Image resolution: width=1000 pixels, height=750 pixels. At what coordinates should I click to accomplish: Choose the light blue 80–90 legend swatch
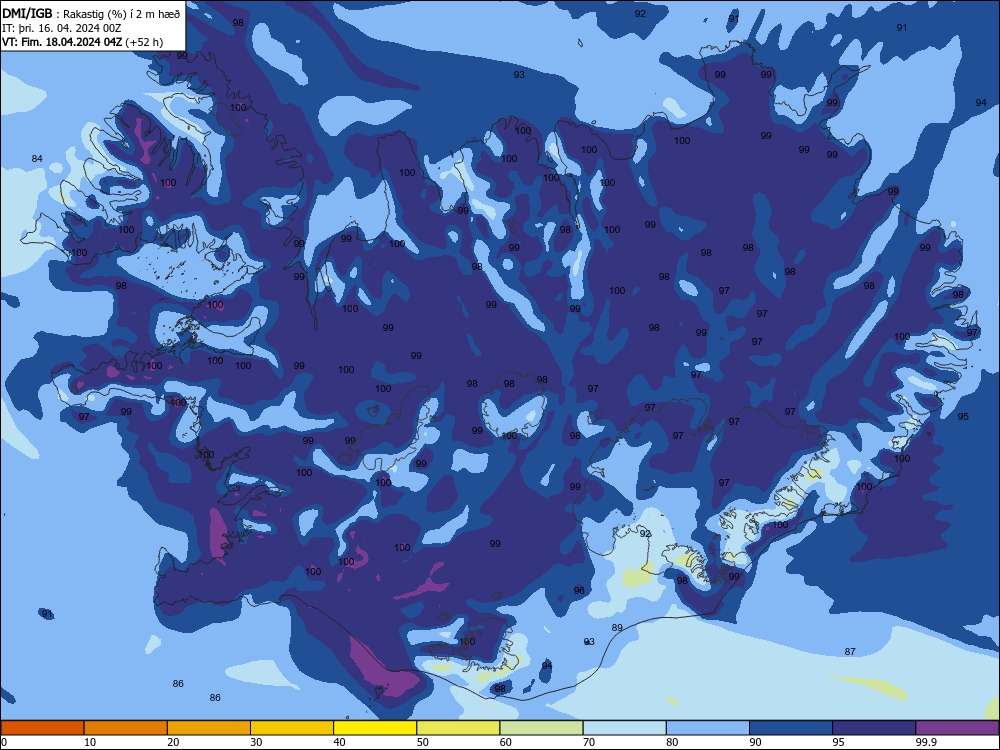pyautogui.click(x=708, y=728)
